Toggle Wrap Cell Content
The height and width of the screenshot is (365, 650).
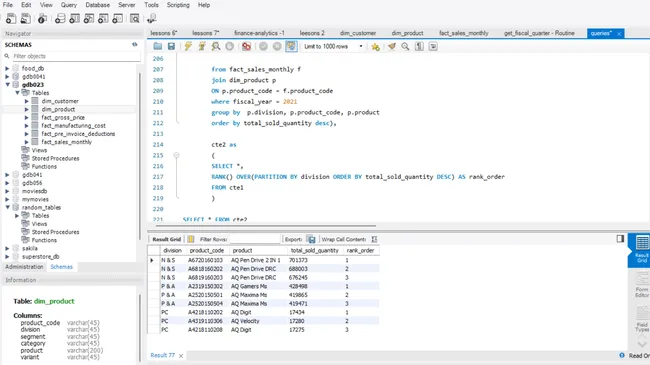point(374,239)
